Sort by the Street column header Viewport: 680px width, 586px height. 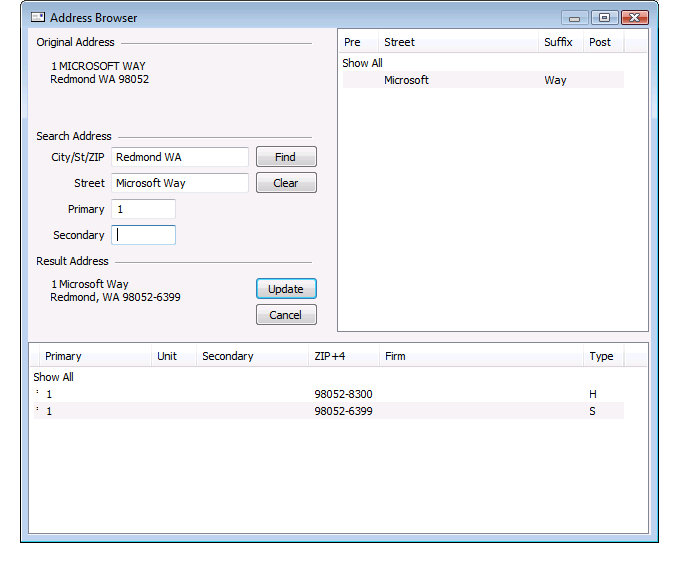click(458, 42)
